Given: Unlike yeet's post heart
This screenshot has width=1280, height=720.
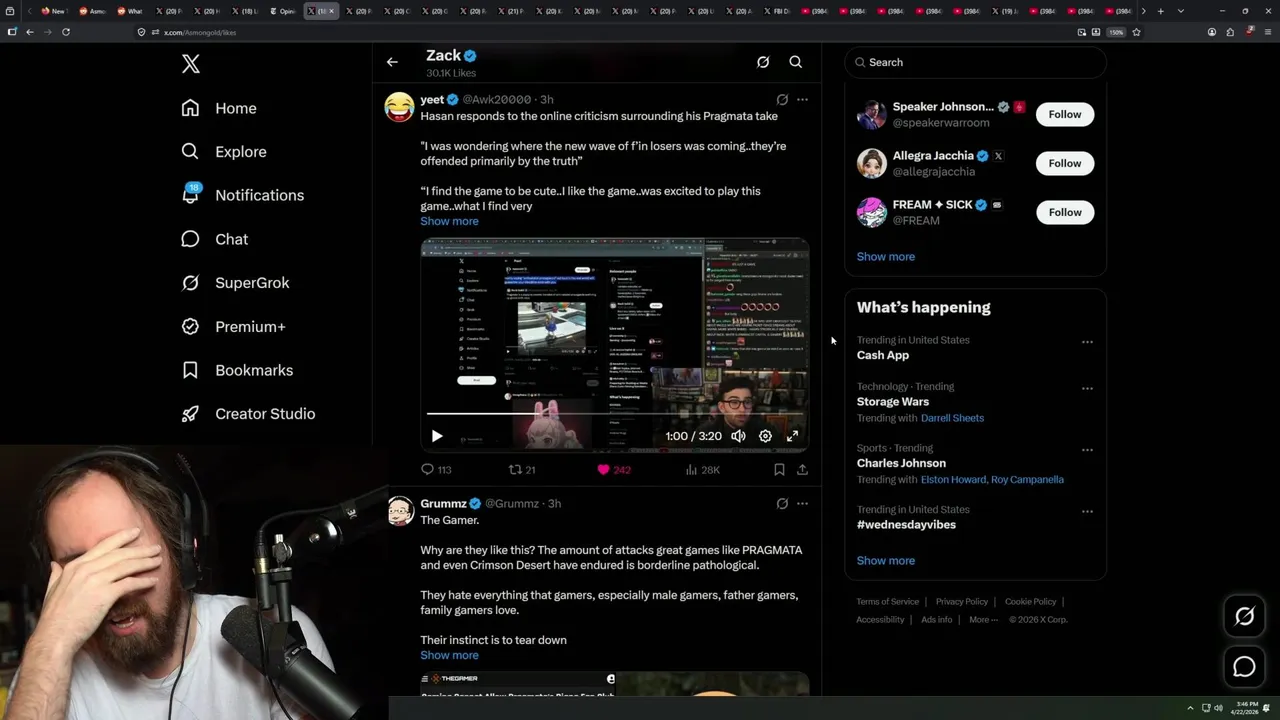Looking at the screenshot, I should (613, 470).
